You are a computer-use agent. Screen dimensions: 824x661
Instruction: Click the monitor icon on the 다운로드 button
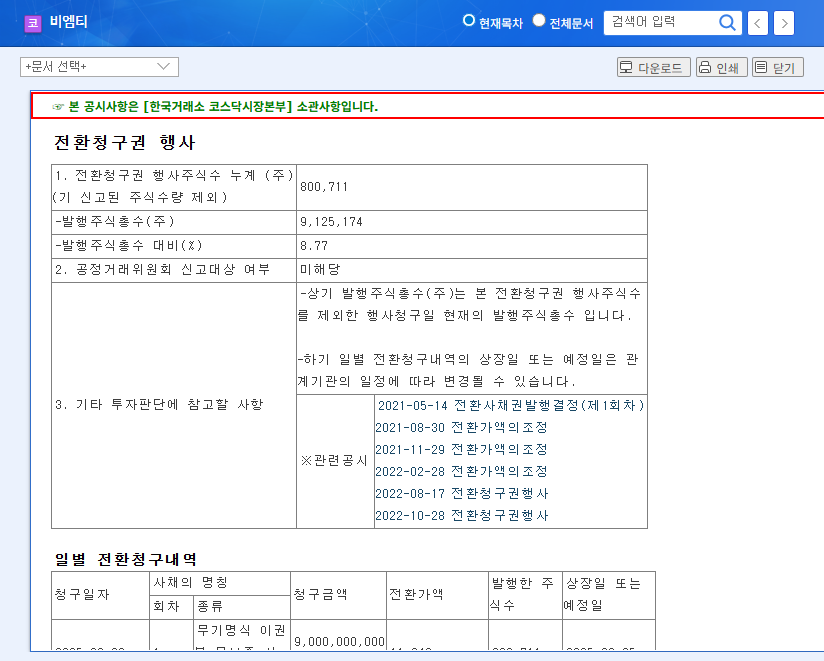click(624, 67)
